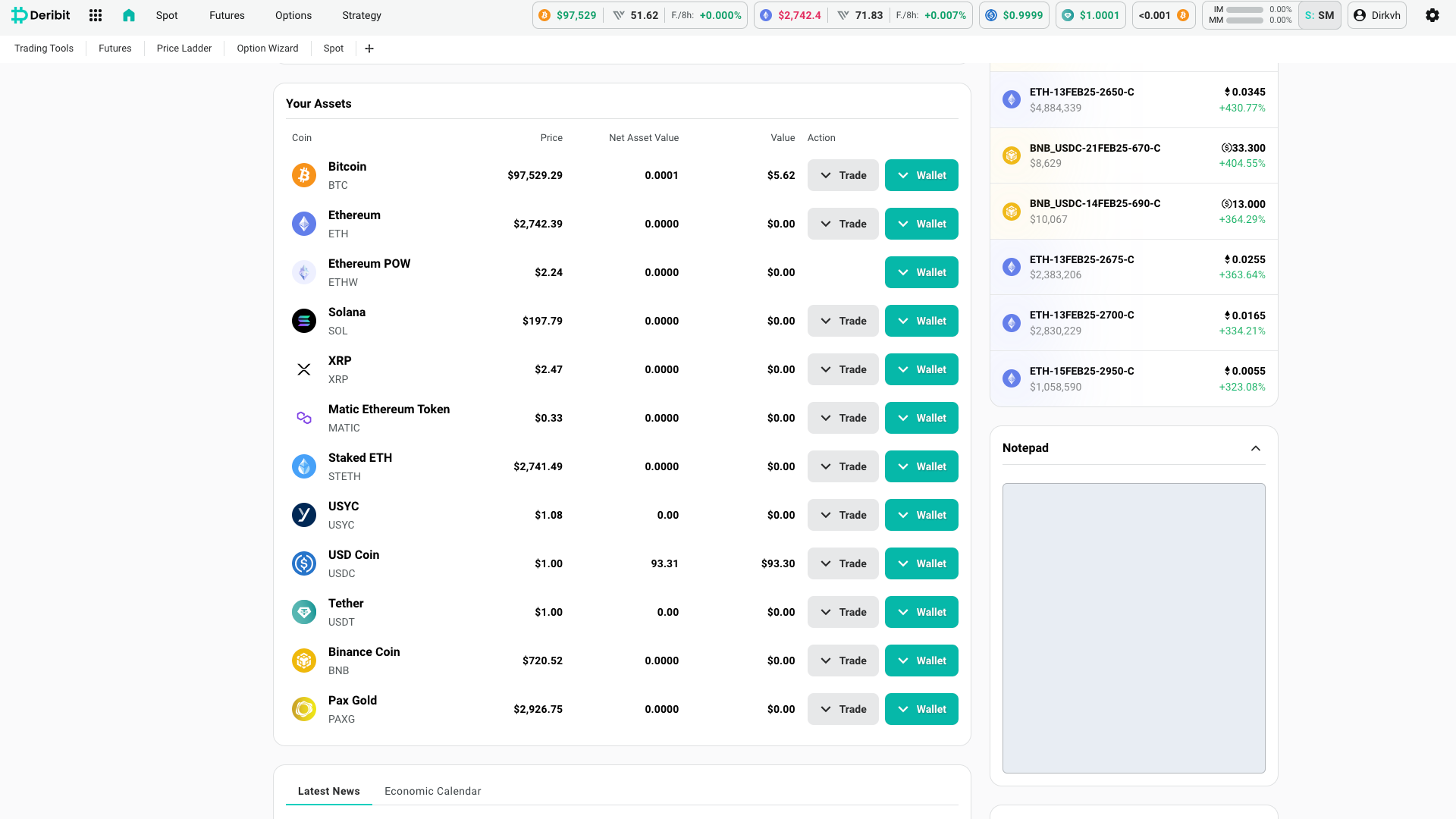This screenshot has width=1456, height=819.
Task: Click the USD Coin icon
Action: 304,563
